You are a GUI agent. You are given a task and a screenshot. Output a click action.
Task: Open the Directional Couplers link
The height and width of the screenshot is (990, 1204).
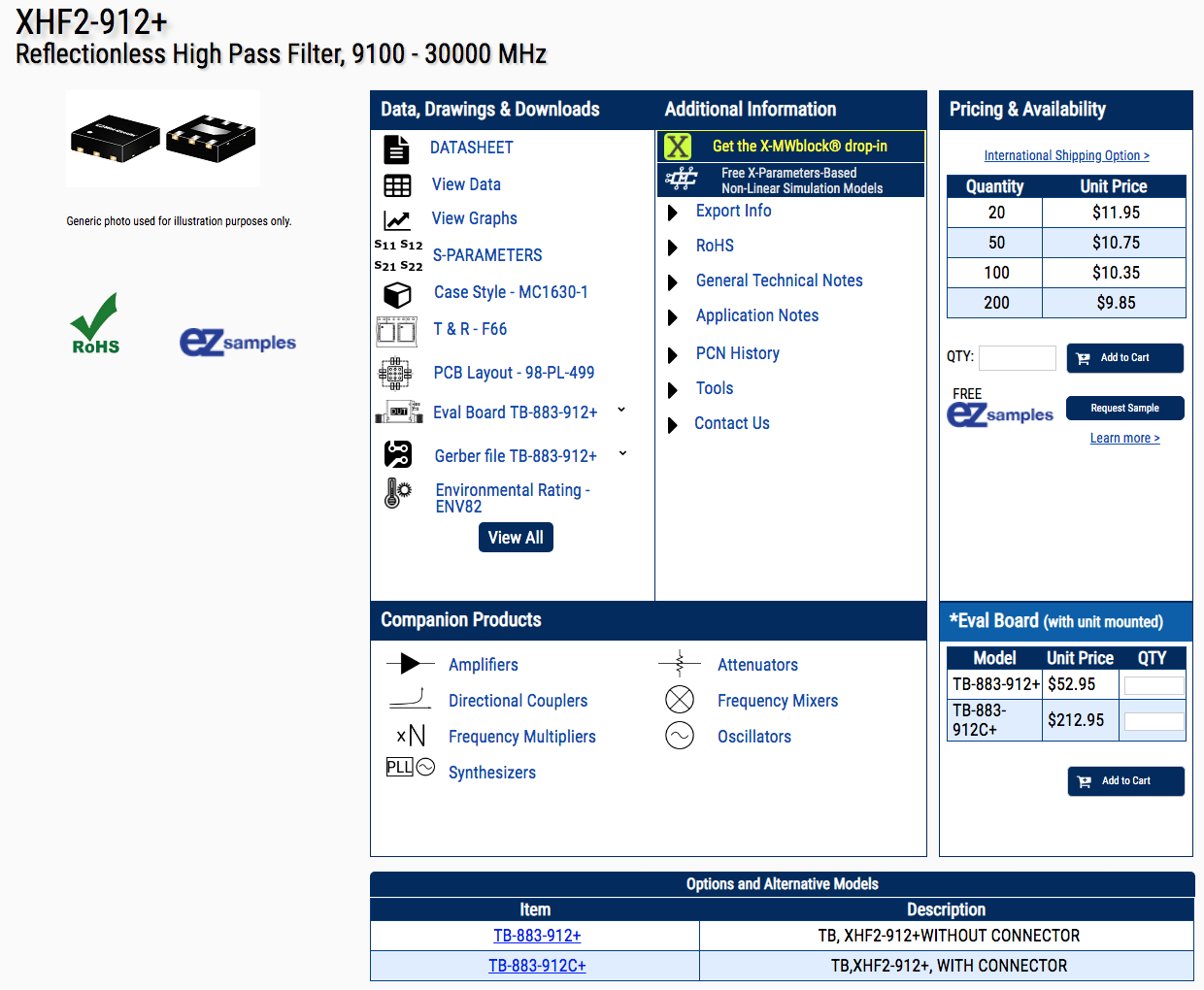click(x=518, y=701)
